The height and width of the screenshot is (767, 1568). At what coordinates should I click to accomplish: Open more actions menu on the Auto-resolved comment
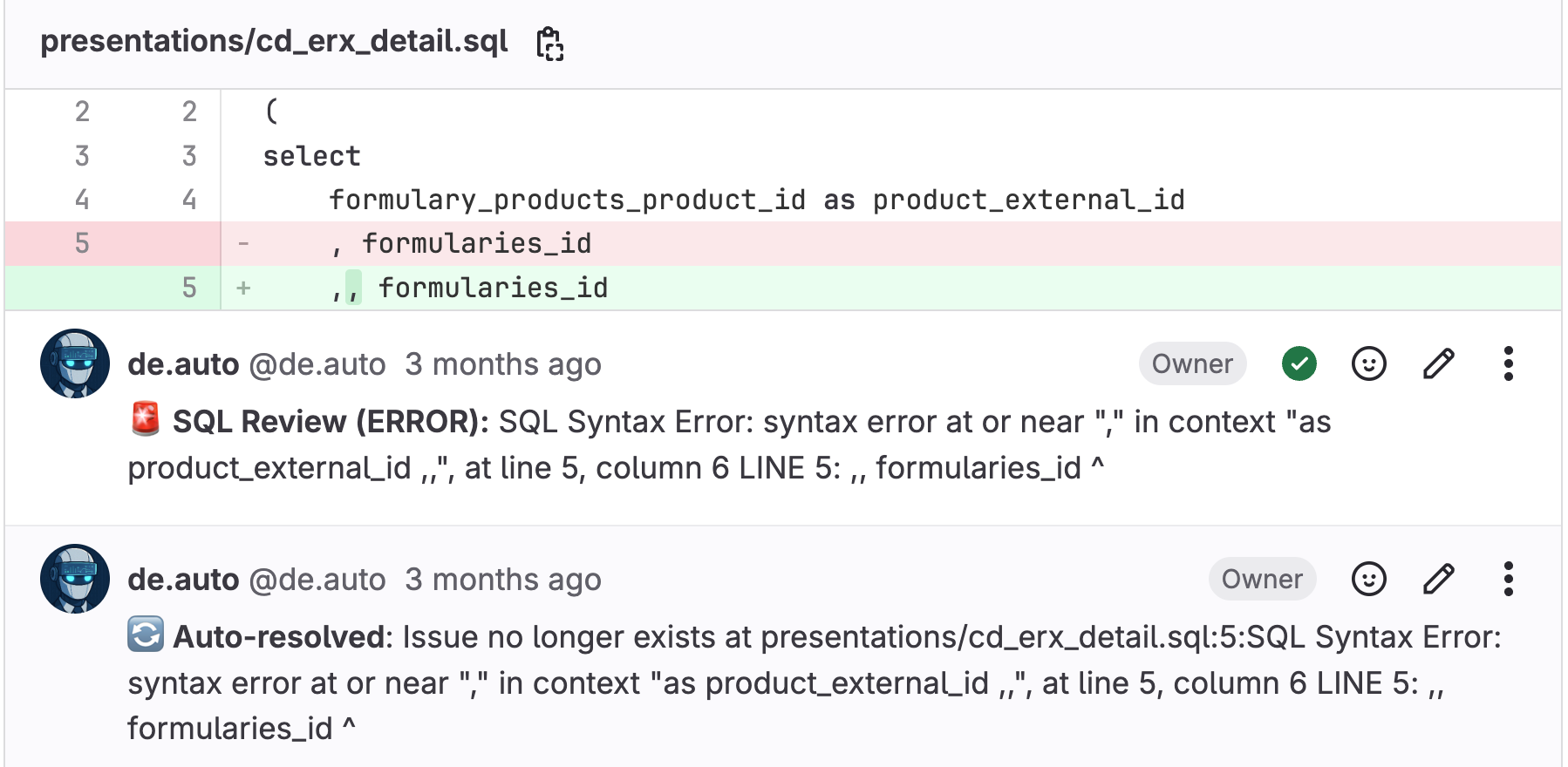click(x=1508, y=579)
